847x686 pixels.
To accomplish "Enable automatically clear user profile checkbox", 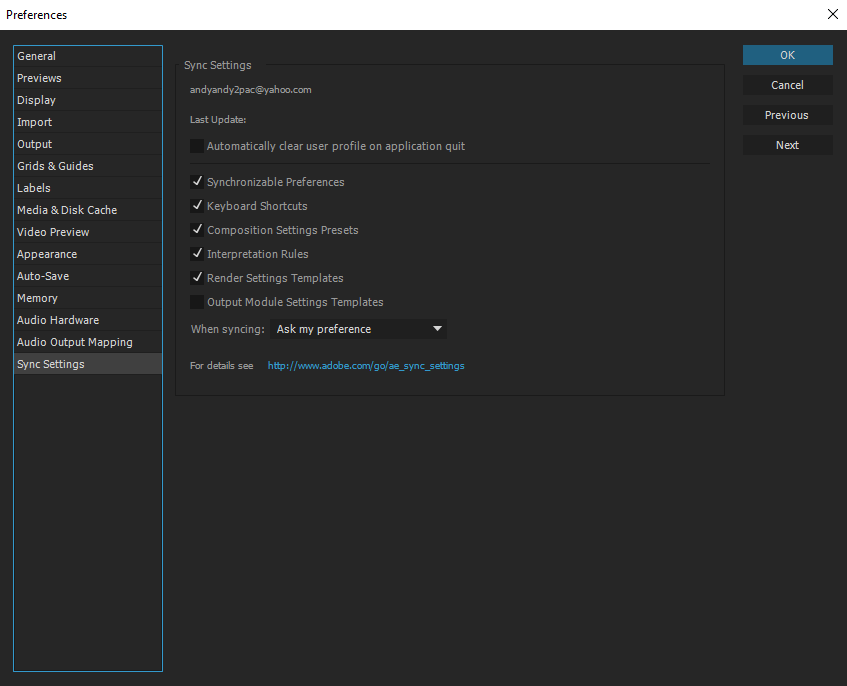I will 197,146.
